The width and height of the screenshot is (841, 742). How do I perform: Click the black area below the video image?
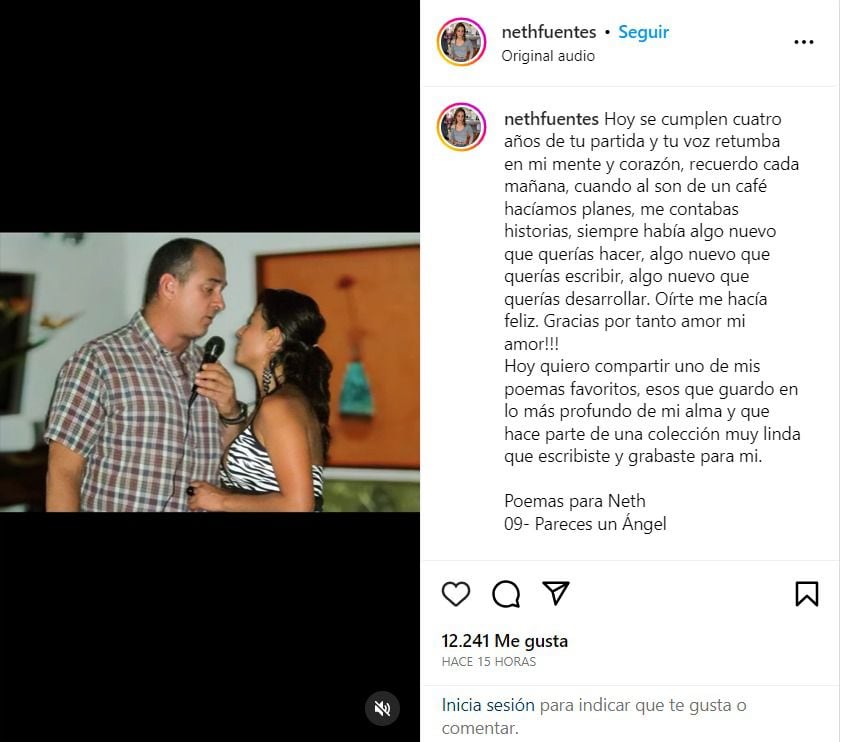210,627
